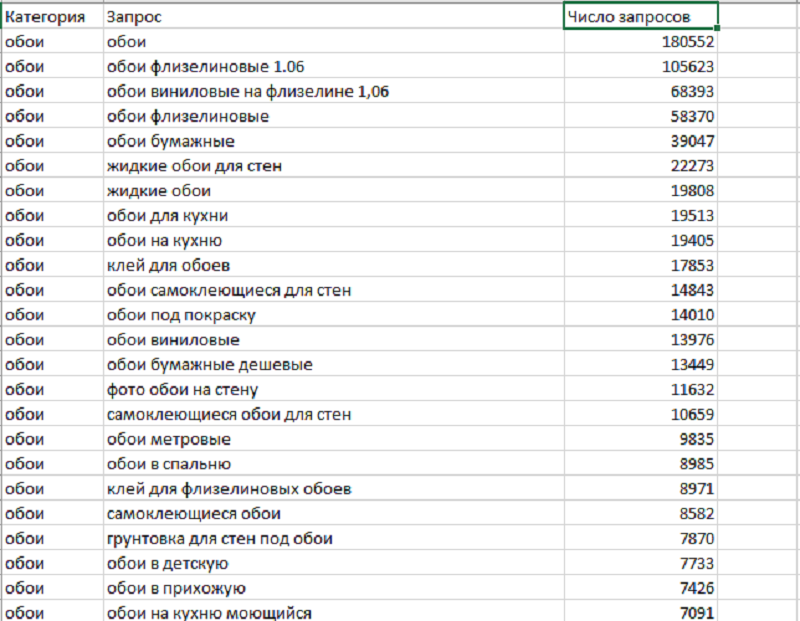Viewport: 800px width, 621px height.
Task: Select the "обои флизелиновые 1.06" cell
Action: click(333, 67)
